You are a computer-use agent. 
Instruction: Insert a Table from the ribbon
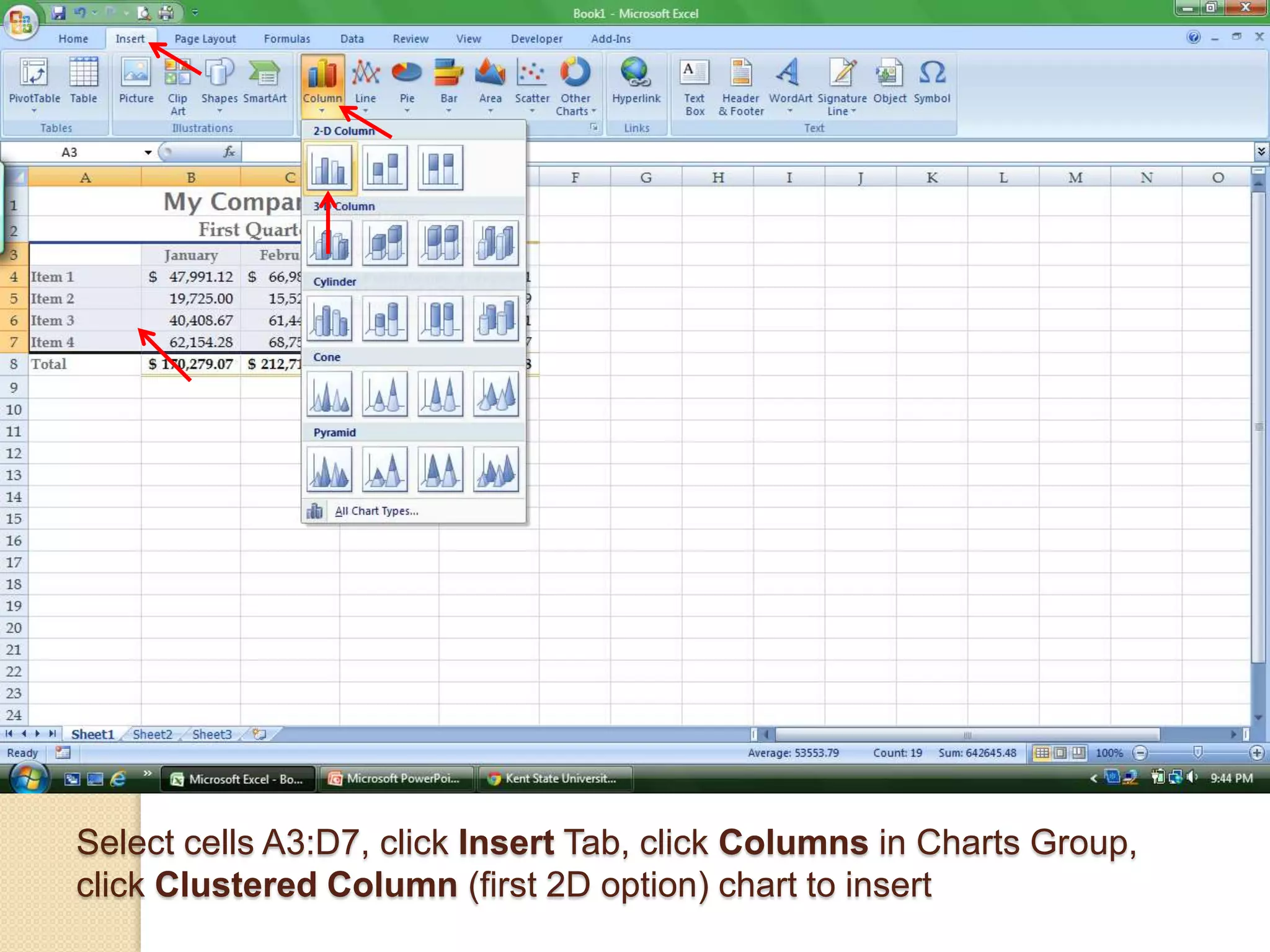pos(83,81)
